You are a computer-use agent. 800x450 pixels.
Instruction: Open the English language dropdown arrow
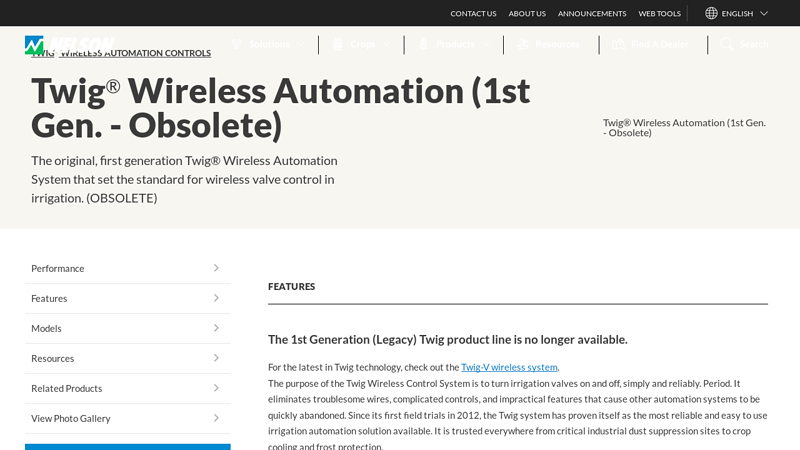pos(764,13)
